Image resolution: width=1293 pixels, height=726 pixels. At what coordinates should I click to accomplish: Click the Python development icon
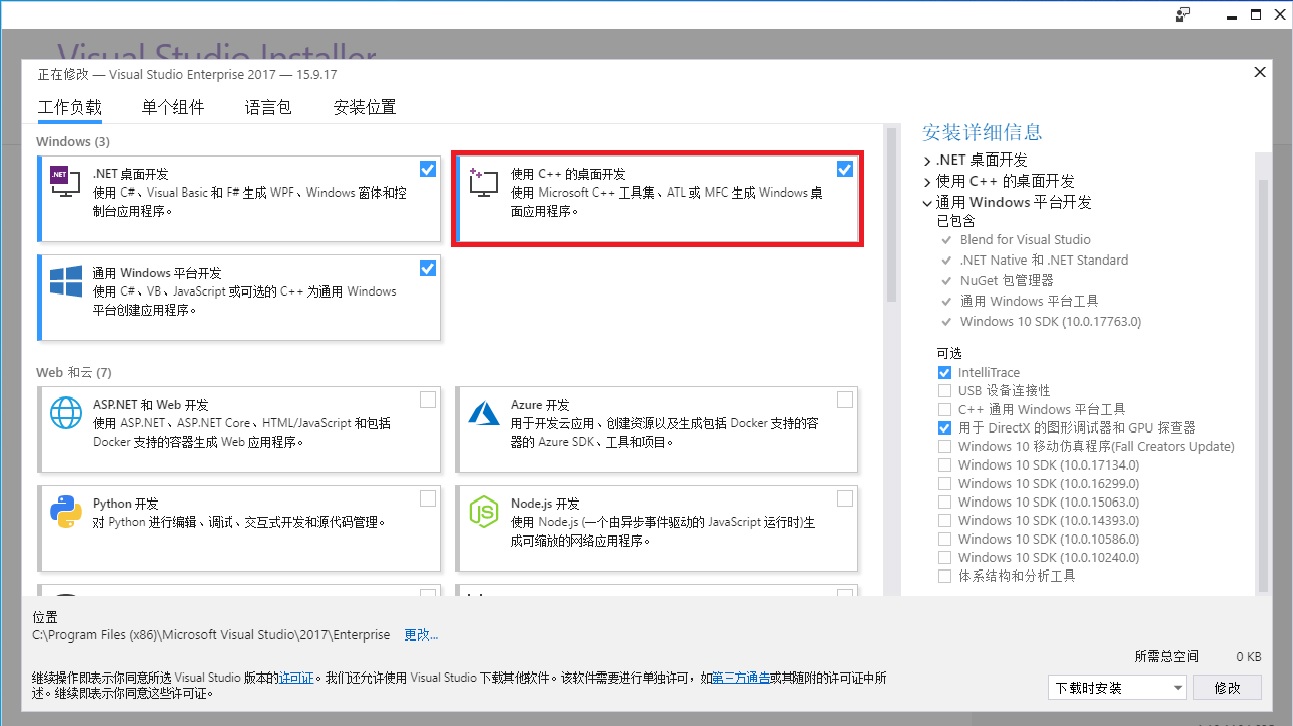click(x=65, y=511)
